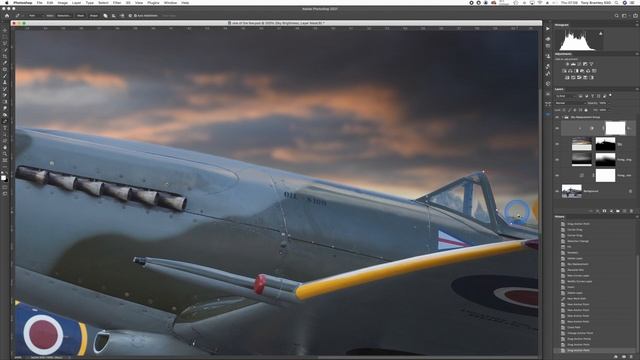640x360 pixels.
Task: Click path operations icon in options bar
Action: [x=105, y=16]
